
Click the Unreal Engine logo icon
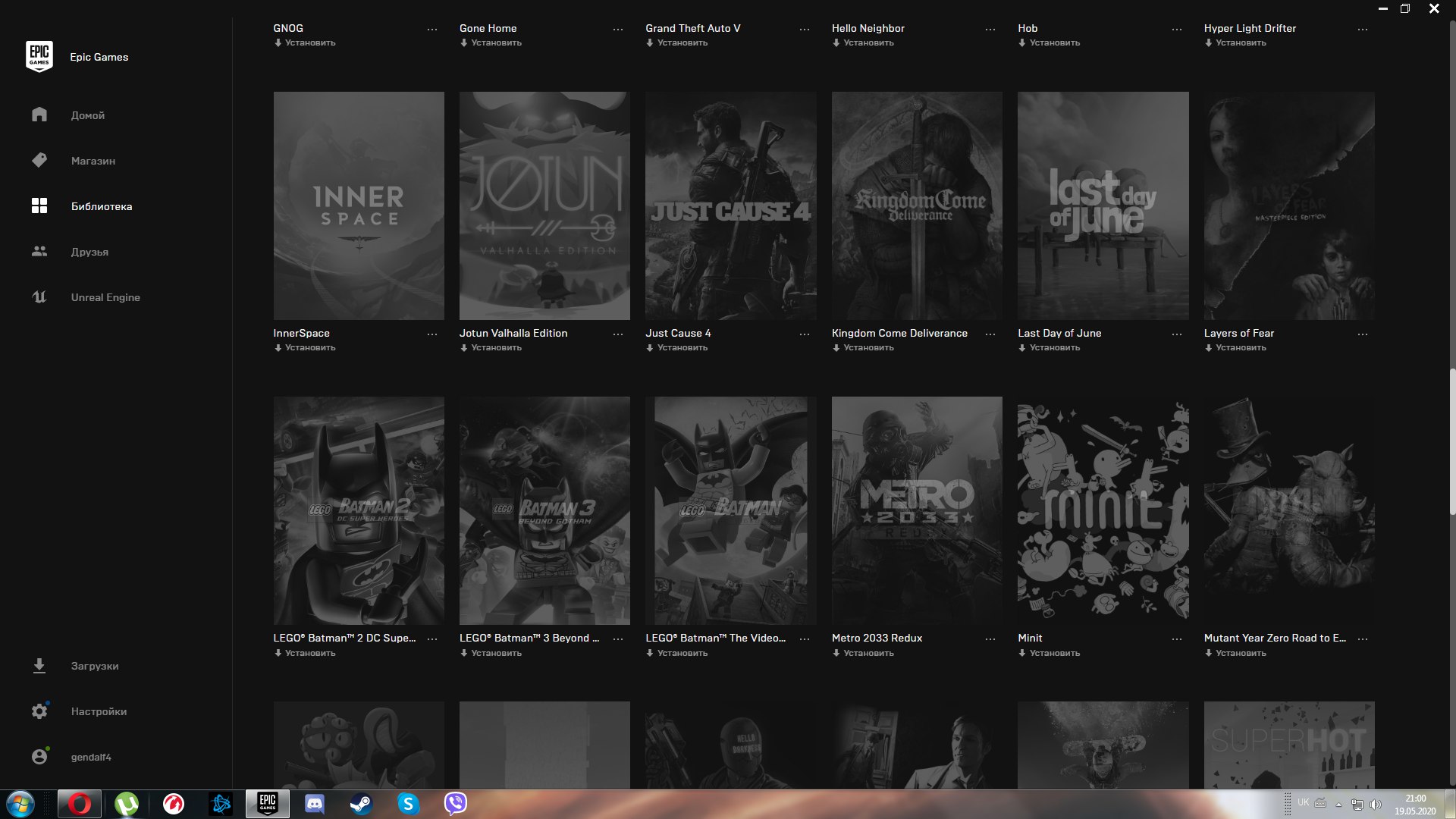coord(39,297)
